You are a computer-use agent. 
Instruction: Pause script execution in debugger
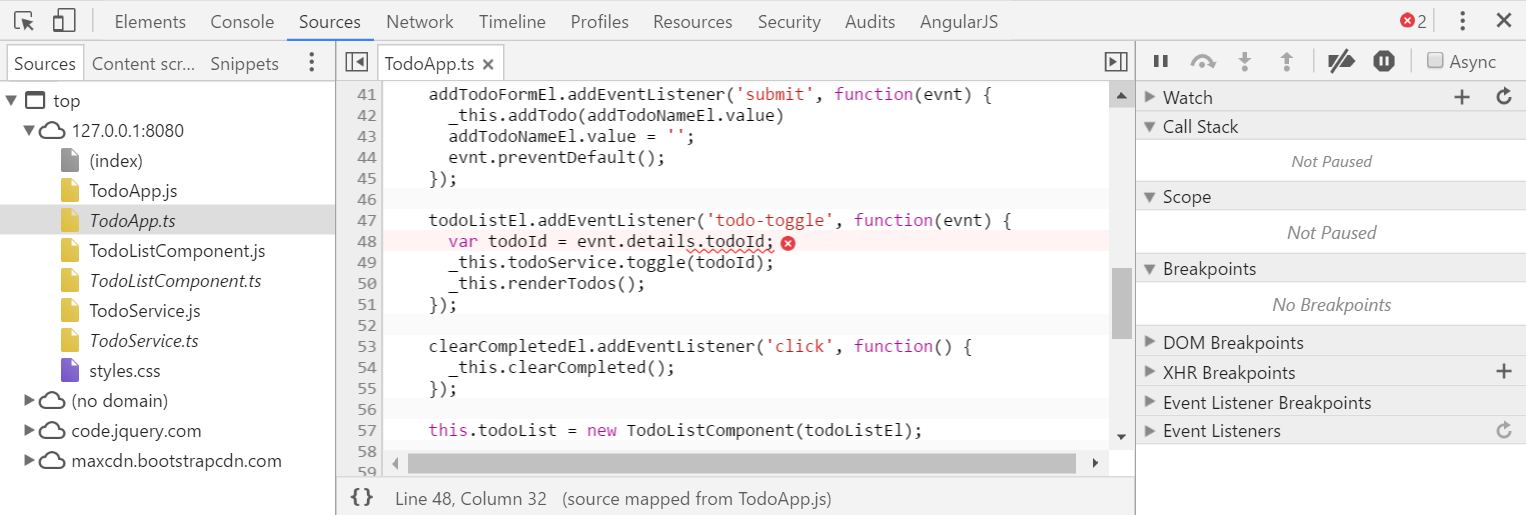click(x=1160, y=62)
